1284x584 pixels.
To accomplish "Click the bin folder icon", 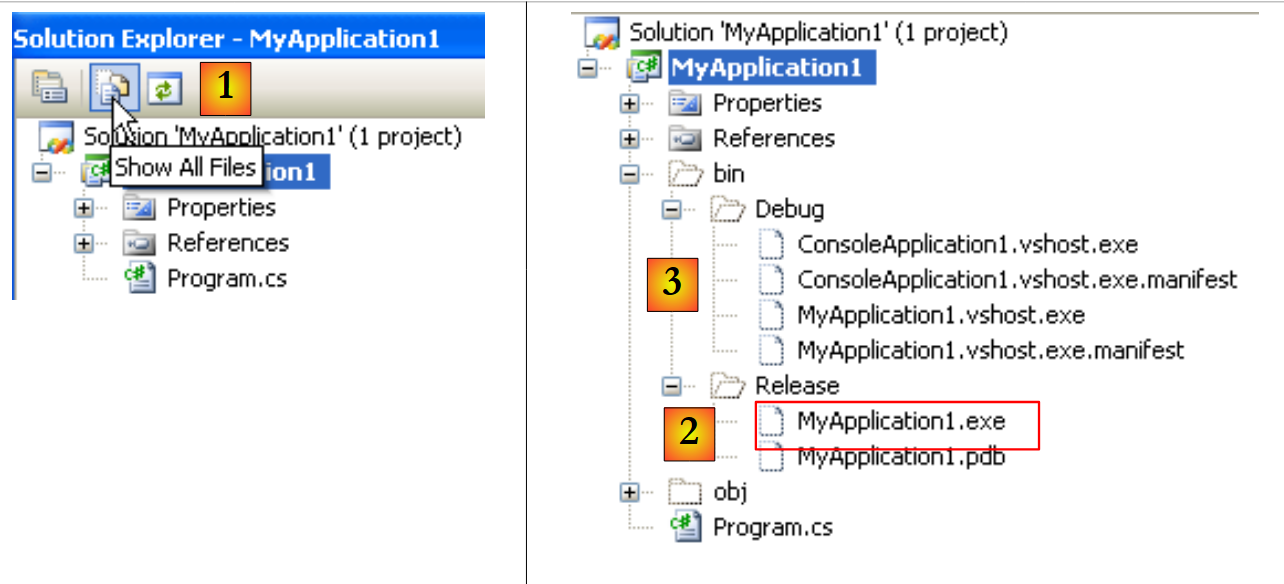I will 686,174.
